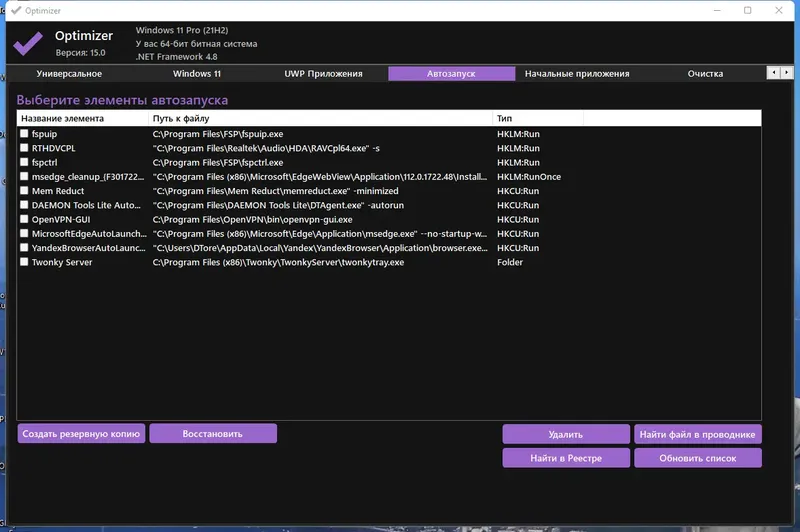Sort by Название элемента column header

point(83,118)
